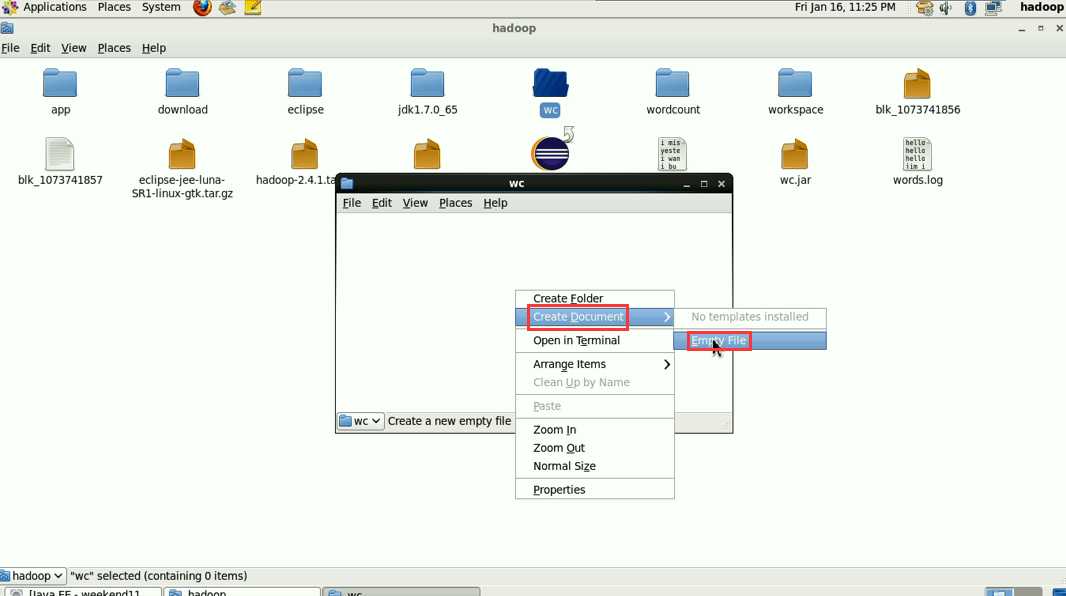Viewport: 1066px width, 596px height.
Task: Expand the Arrange Items submenu
Action: tap(595, 364)
